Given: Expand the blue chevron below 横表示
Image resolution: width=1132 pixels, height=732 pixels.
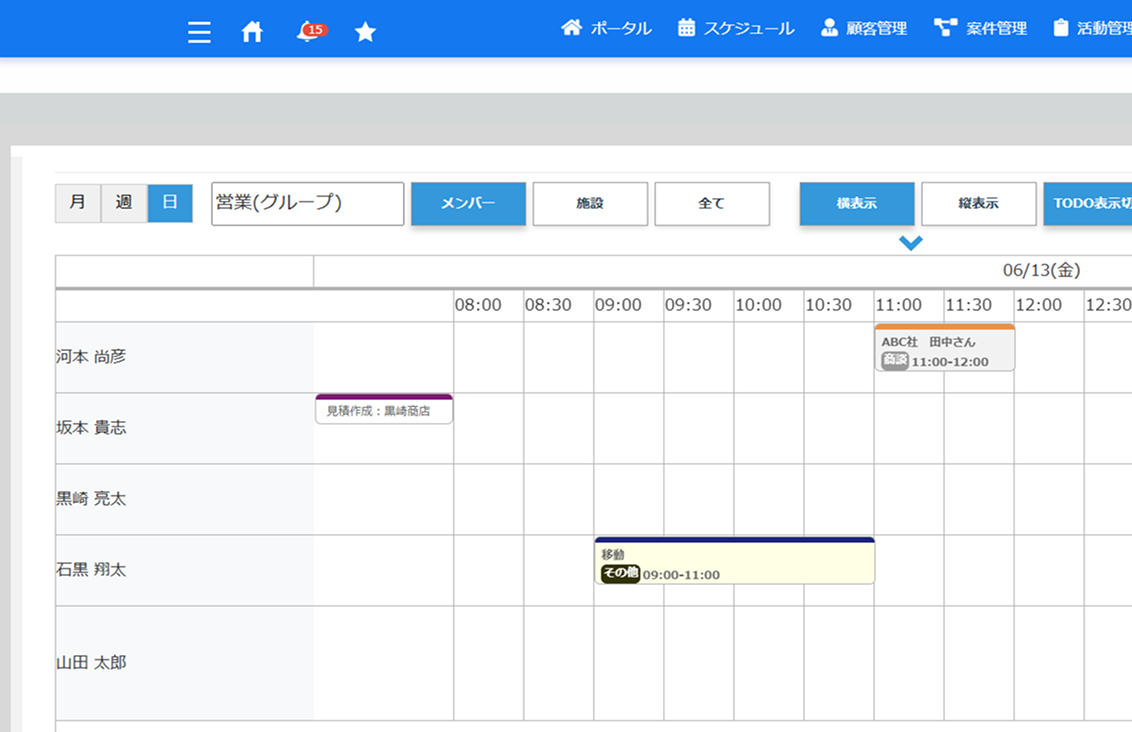Looking at the screenshot, I should [910, 242].
